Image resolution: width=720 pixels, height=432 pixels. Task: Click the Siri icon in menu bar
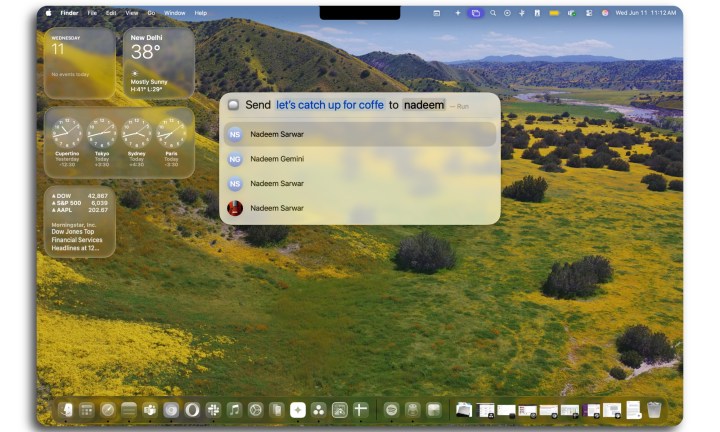click(x=605, y=13)
